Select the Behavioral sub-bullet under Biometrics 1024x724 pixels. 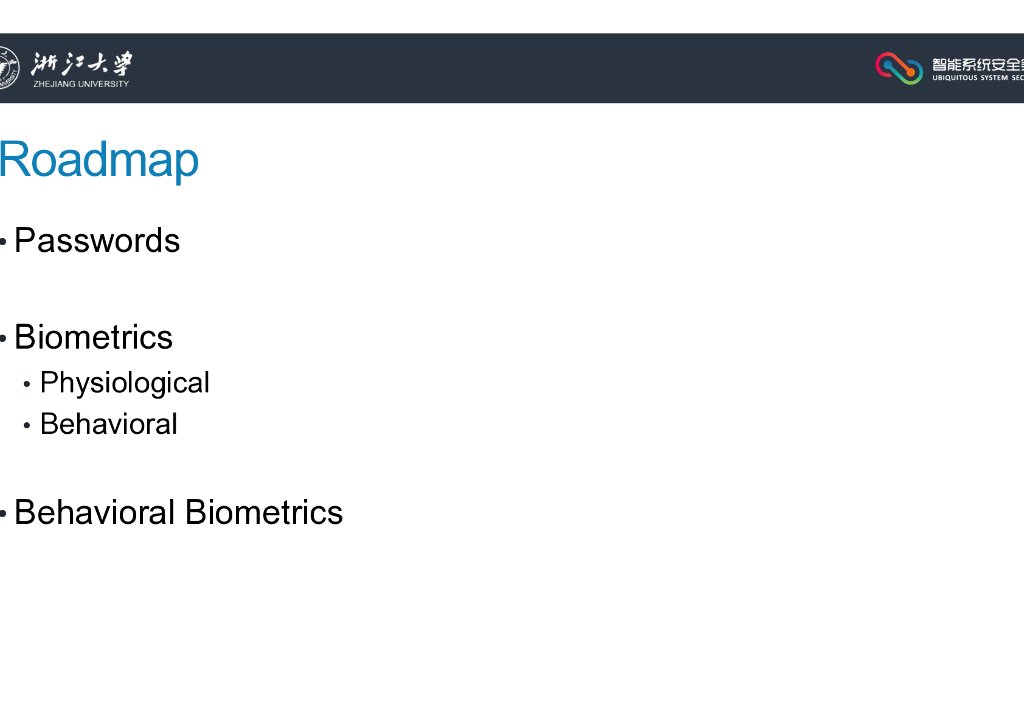pos(109,424)
